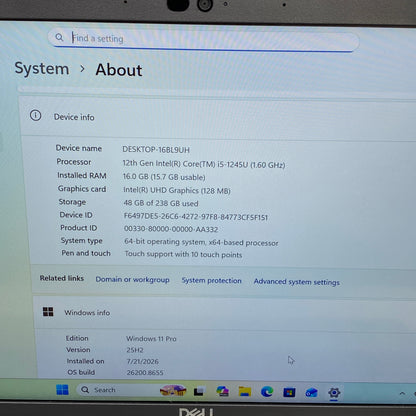Open Microsoft Store from the taskbar

(x=289, y=392)
